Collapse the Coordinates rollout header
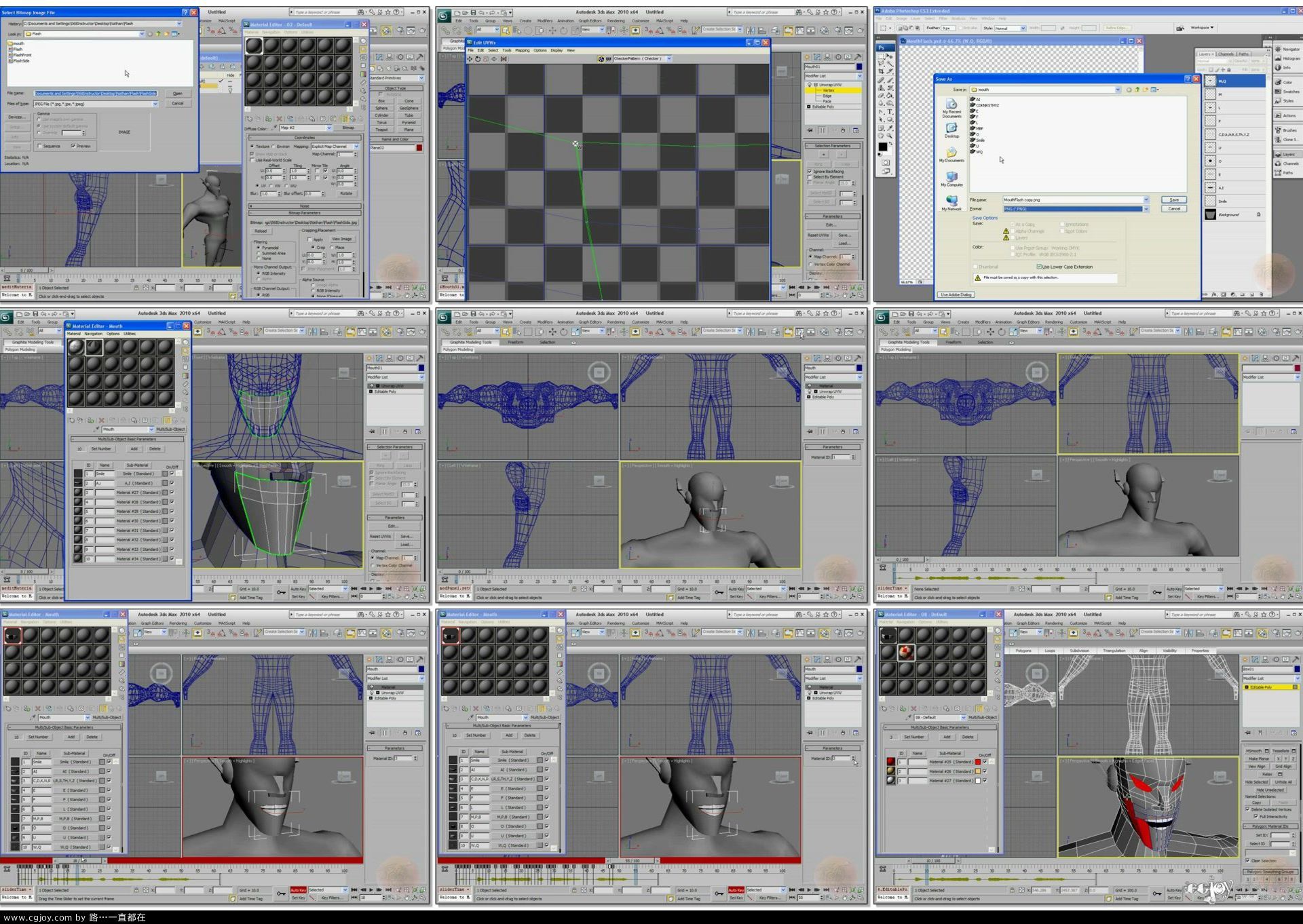Viewport: 1303px width, 924px height. tap(305, 138)
